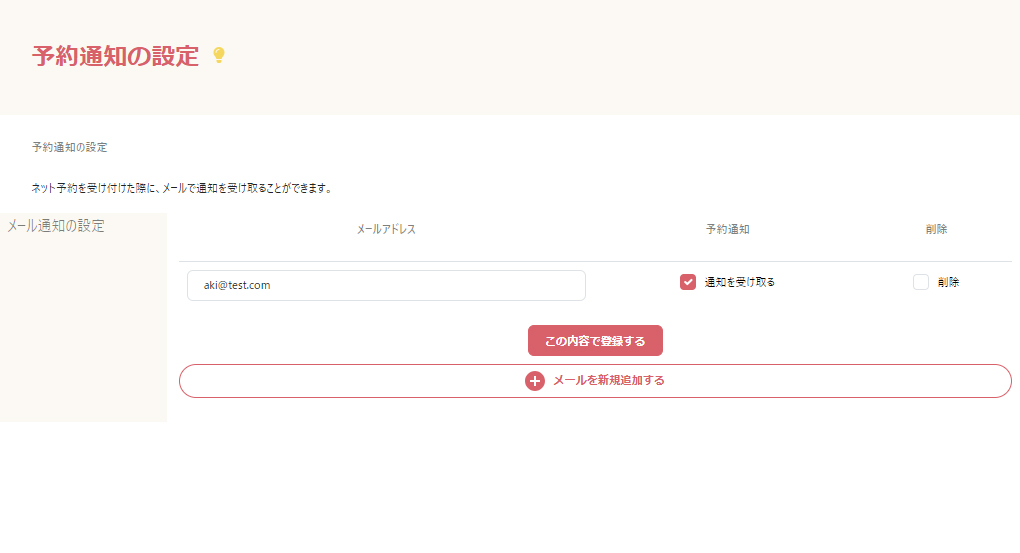Screen dimensions: 1020x553
Task: Click the 通知を受け取る label text
Action: point(740,282)
